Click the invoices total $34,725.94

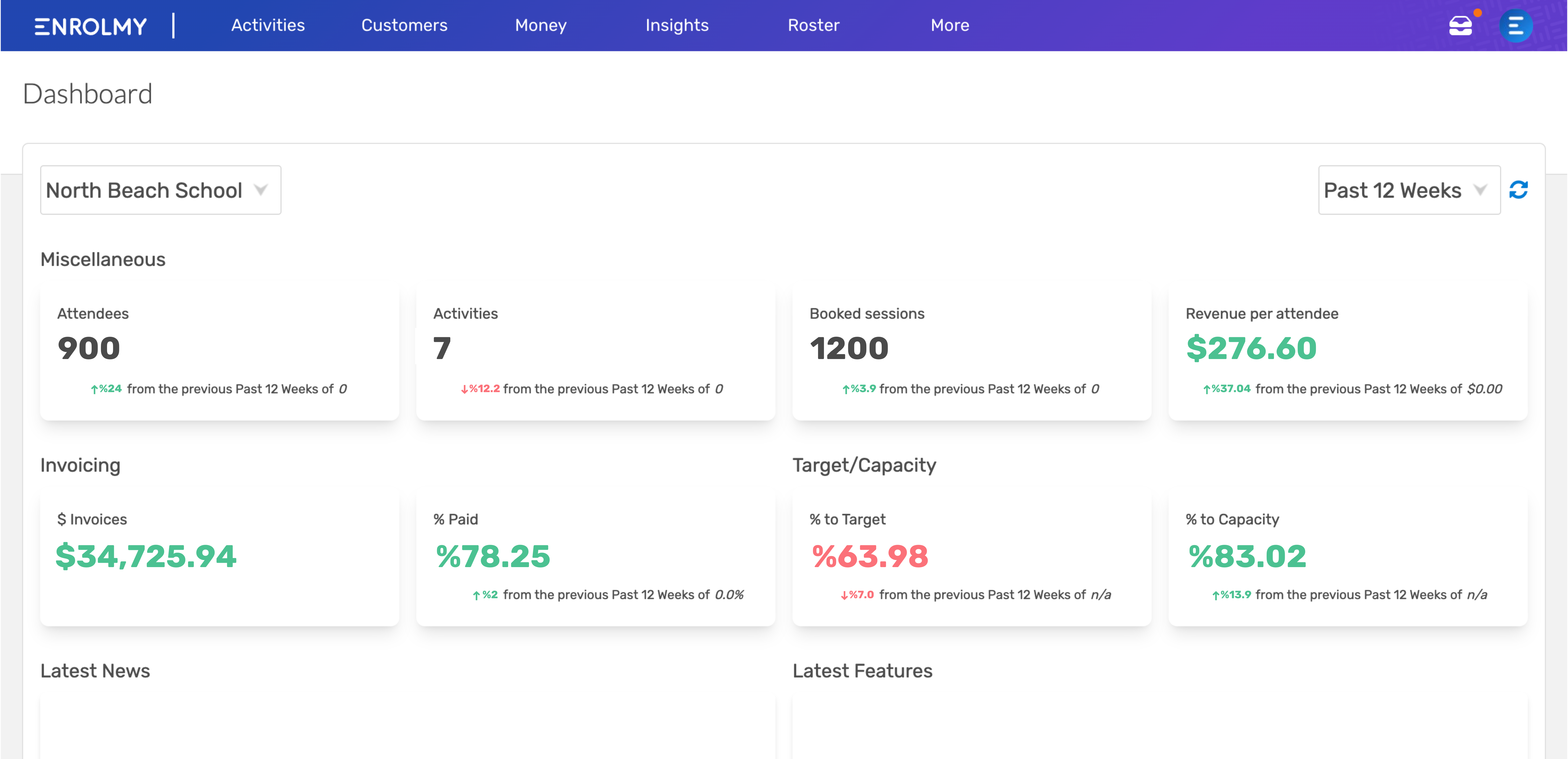(146, 556)
